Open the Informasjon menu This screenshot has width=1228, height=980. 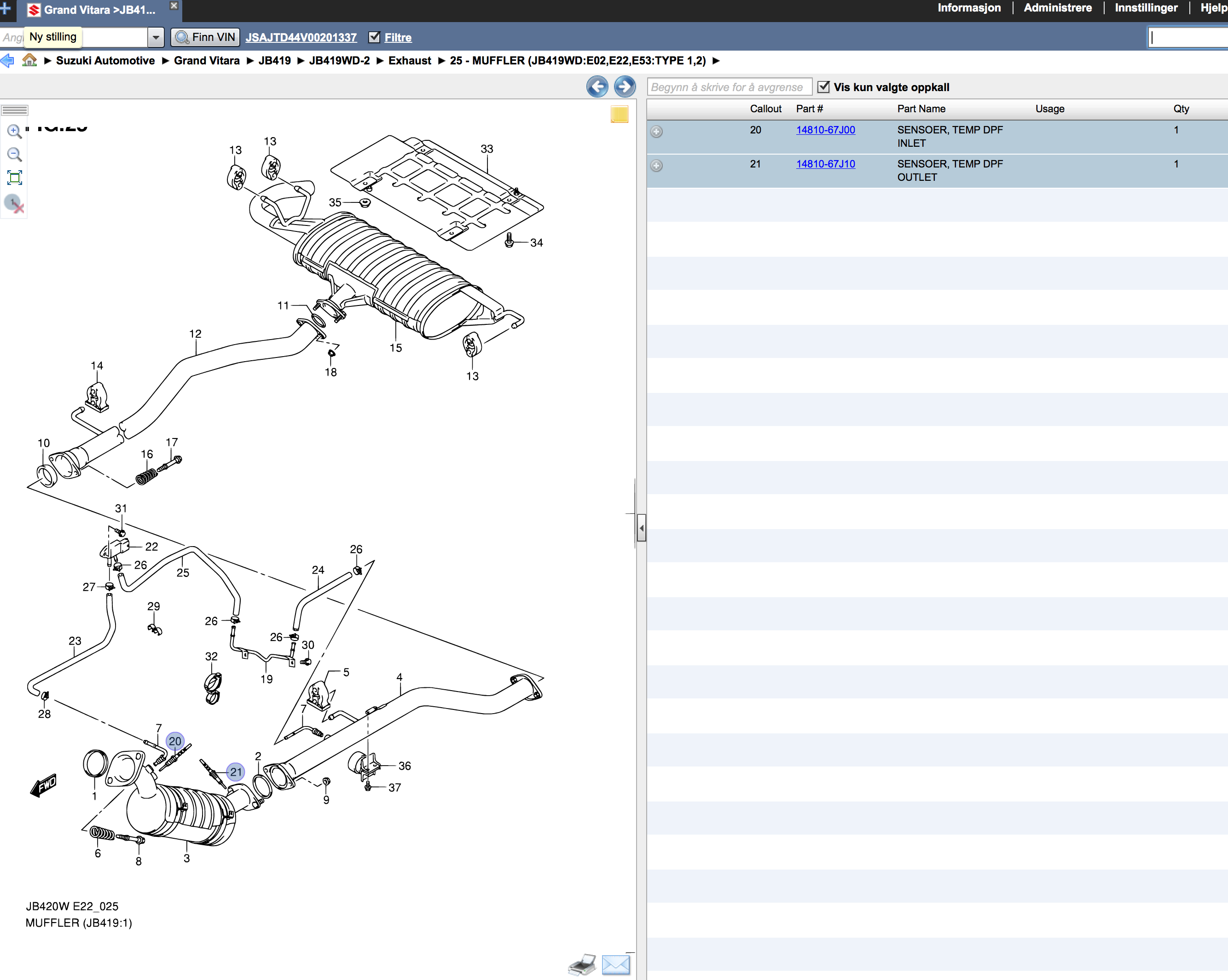969,8
